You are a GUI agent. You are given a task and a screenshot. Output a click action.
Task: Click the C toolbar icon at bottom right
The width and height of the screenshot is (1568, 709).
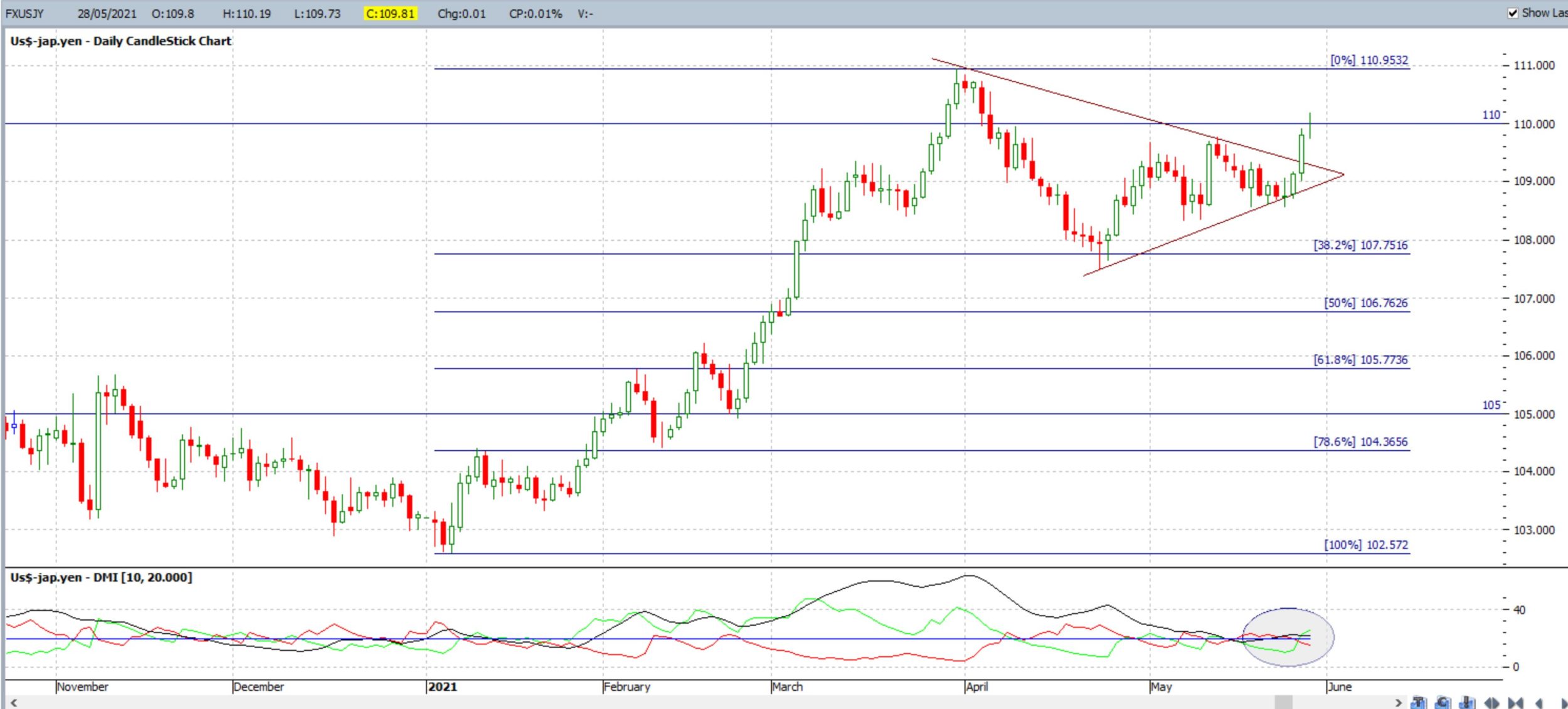1443,702
